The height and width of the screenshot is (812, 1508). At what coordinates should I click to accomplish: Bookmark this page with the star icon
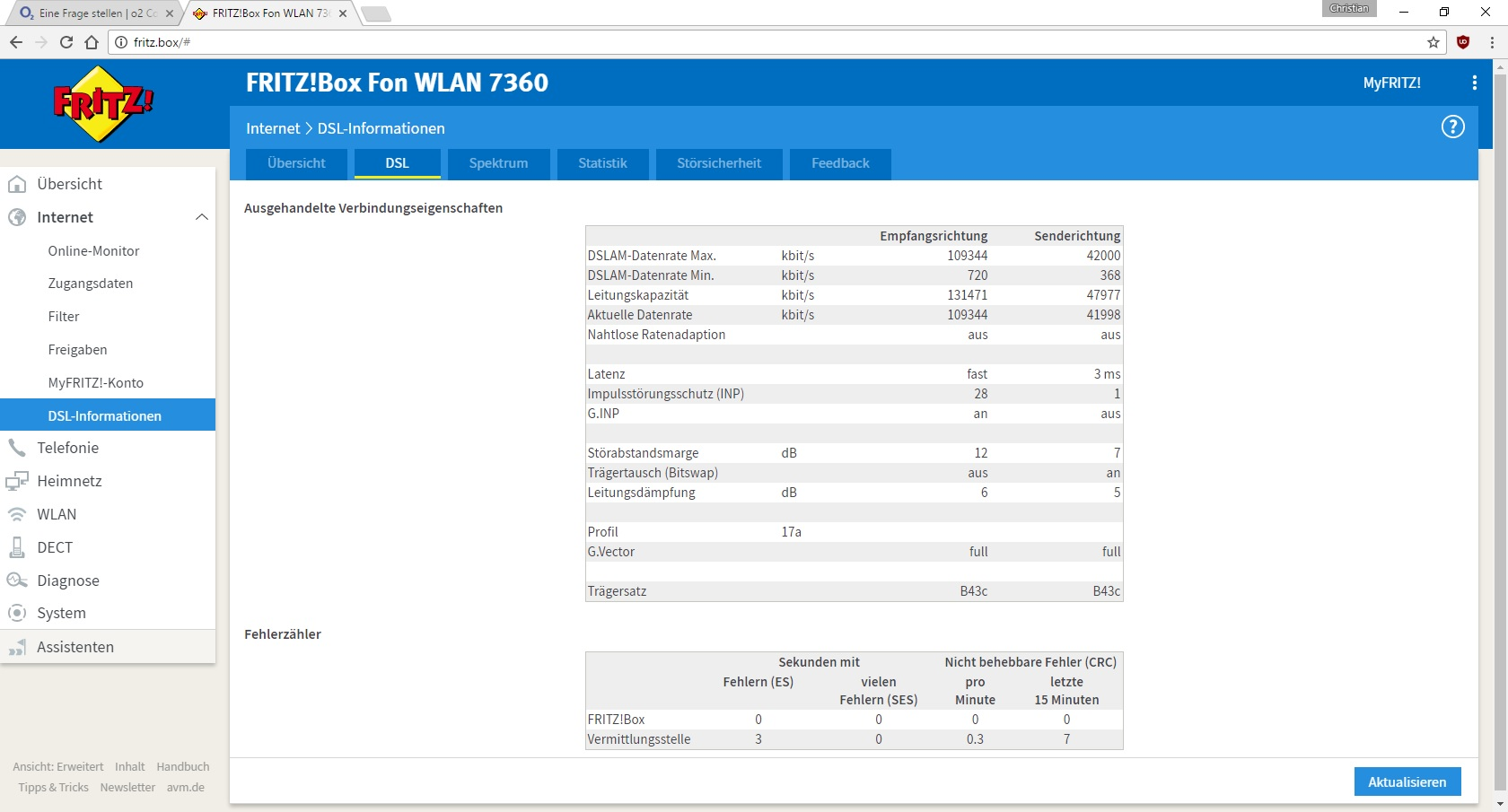[1433, 42]
